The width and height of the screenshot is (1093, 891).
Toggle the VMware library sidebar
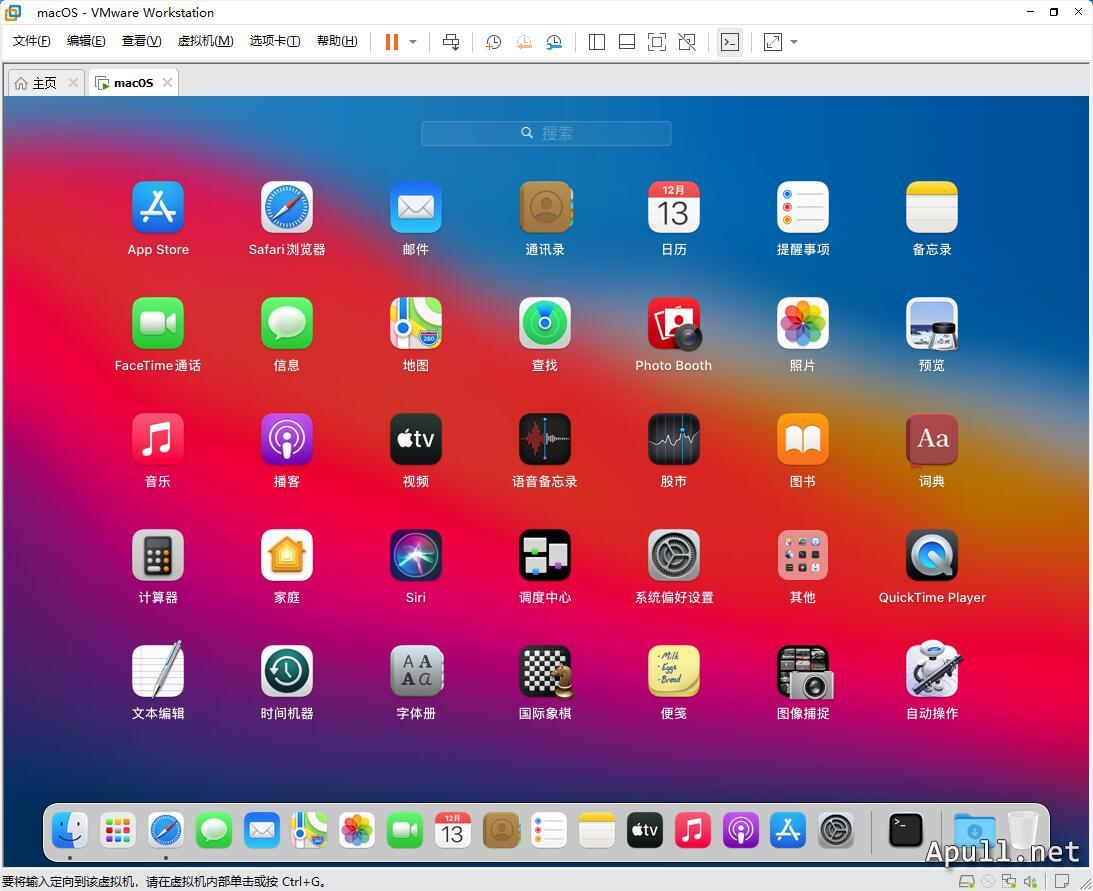click(597, 42)
